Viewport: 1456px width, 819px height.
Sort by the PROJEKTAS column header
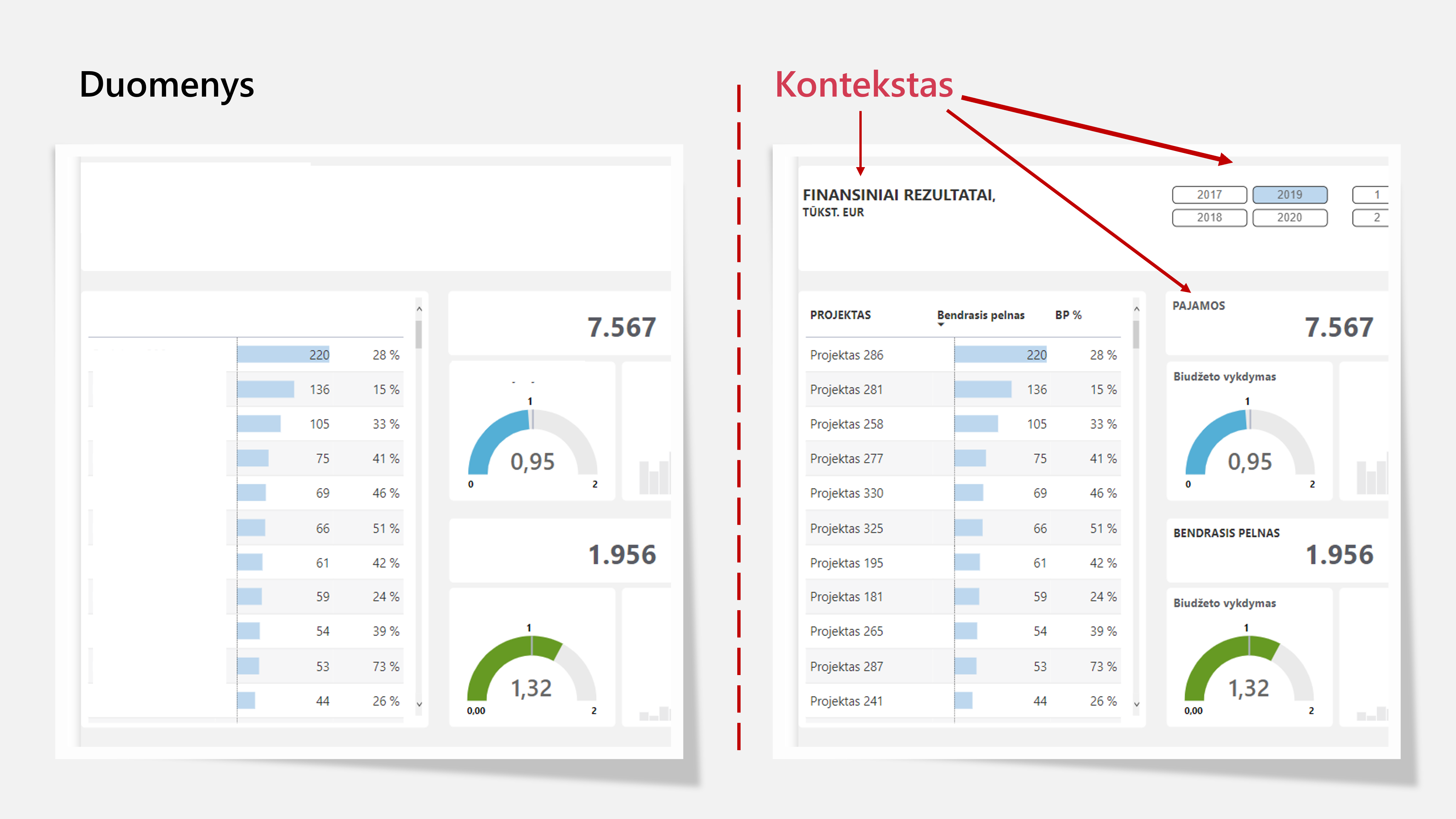[840, 315]
